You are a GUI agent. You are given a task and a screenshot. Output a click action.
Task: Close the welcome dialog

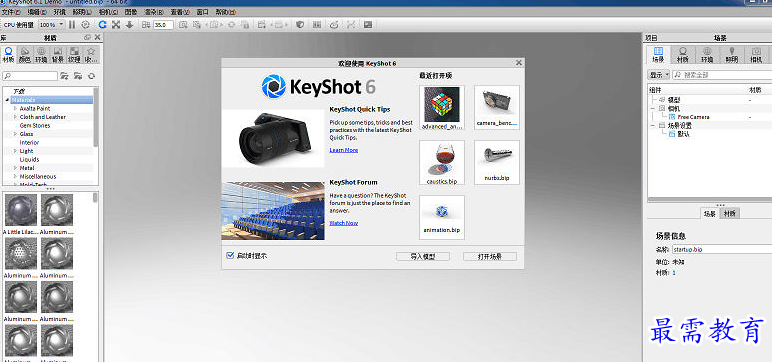pos(518,63)
